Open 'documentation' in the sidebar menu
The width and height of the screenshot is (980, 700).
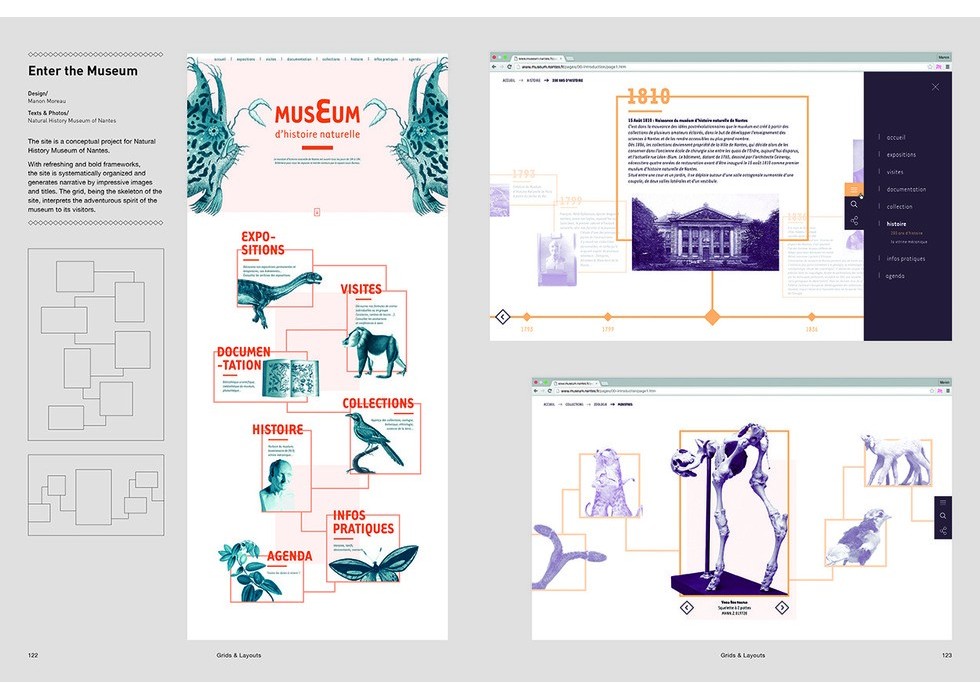point(906,189)
